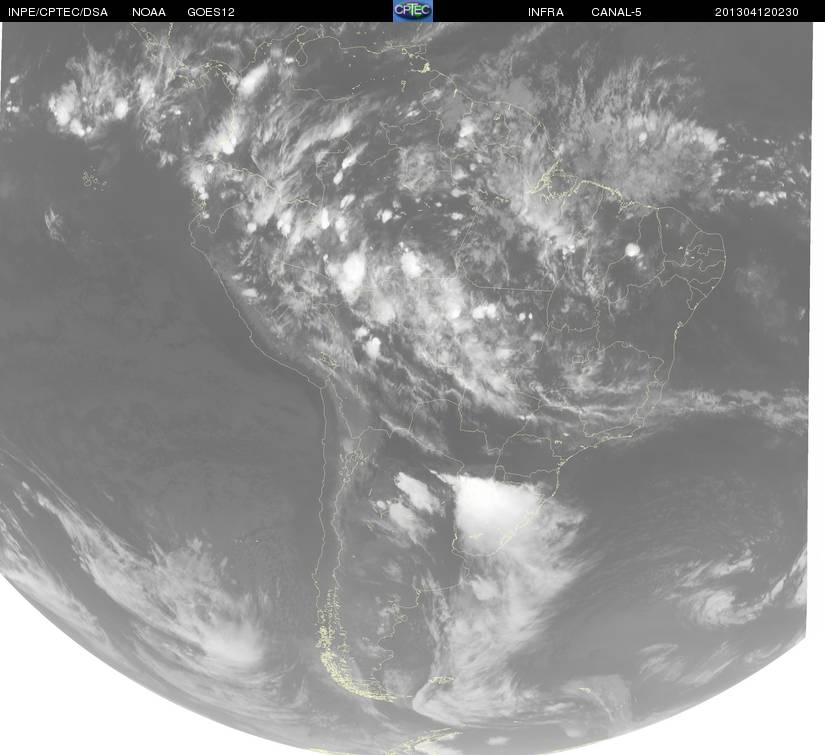This screenshot has height=755, width=825.
Task: Select the INFRA label in the header
Action: tap(546, 12)
